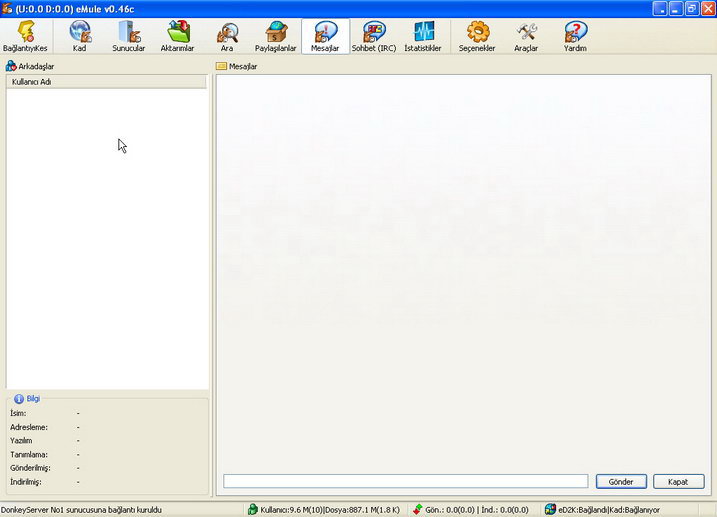
Task: Click the Kullanıcı Adı column header
Action: pyautogui.click(x=106, y=82)
